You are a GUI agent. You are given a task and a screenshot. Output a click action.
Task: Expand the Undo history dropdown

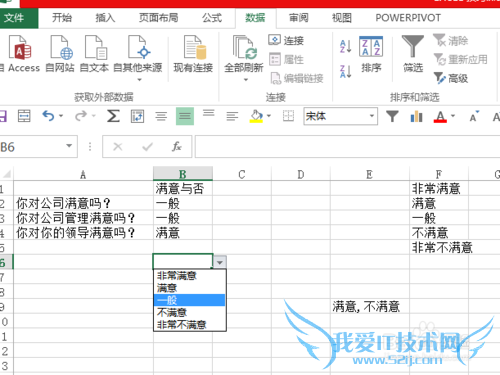pyautogui.click(x=61, y=116)
